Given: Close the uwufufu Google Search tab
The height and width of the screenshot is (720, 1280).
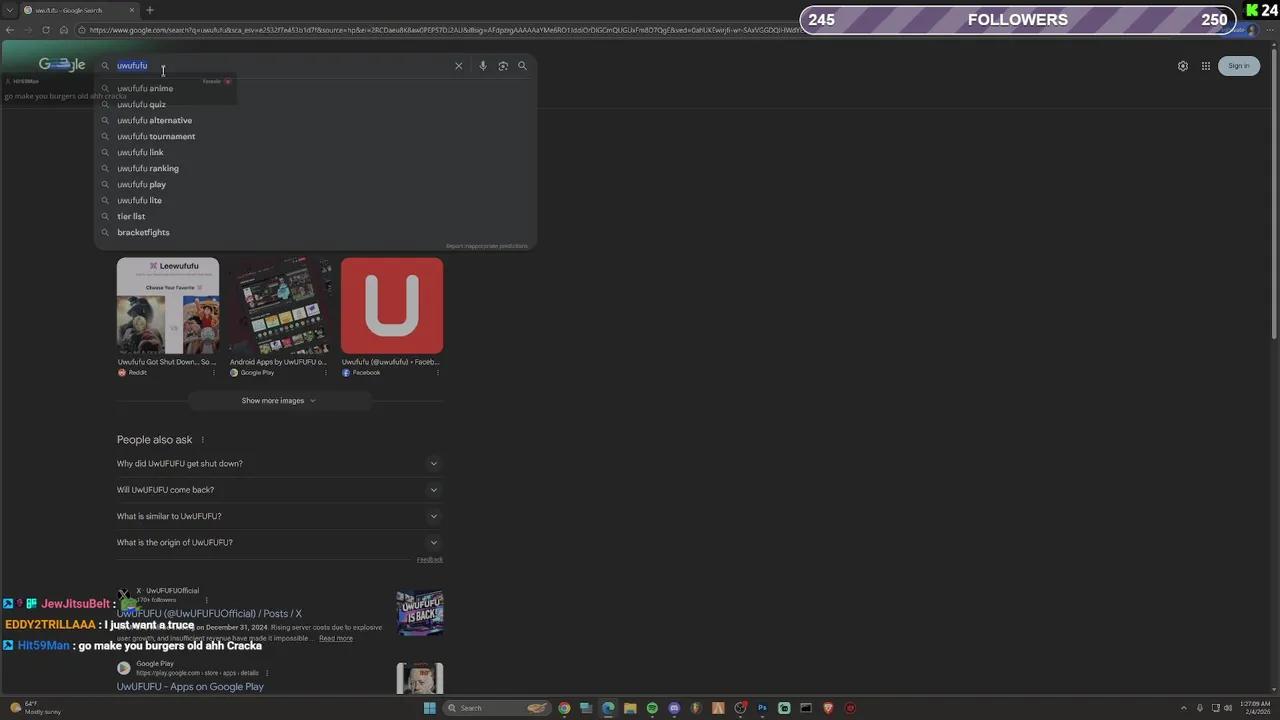Looking at the screenshot, I should click(132, 10).
